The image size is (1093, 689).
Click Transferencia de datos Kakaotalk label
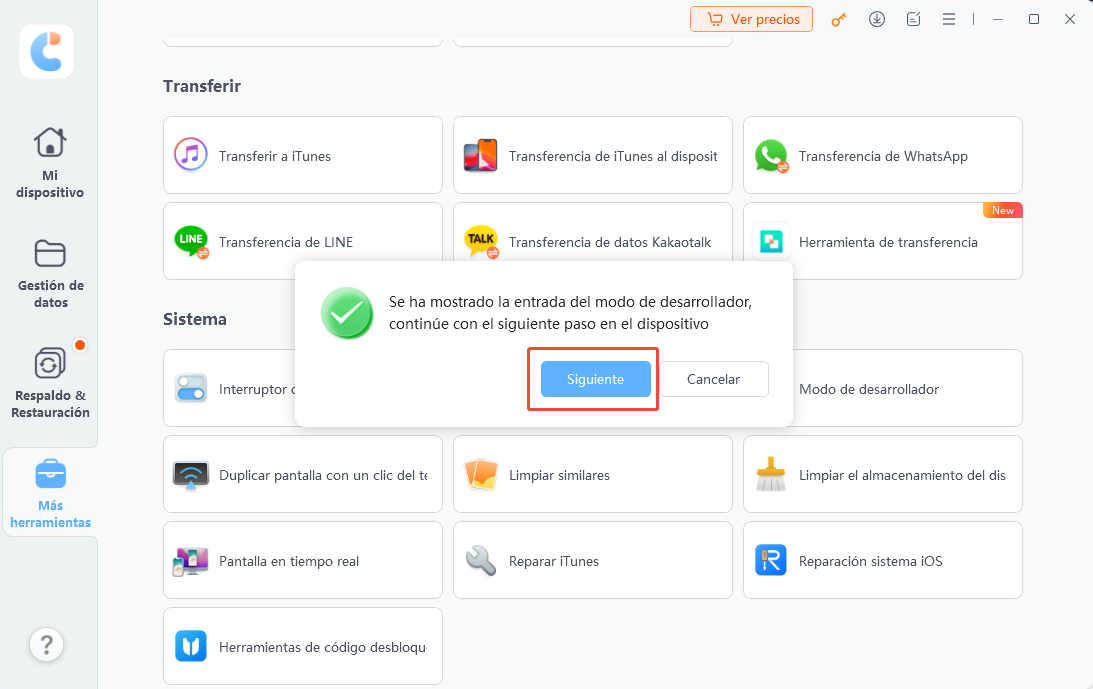point(610,242)
